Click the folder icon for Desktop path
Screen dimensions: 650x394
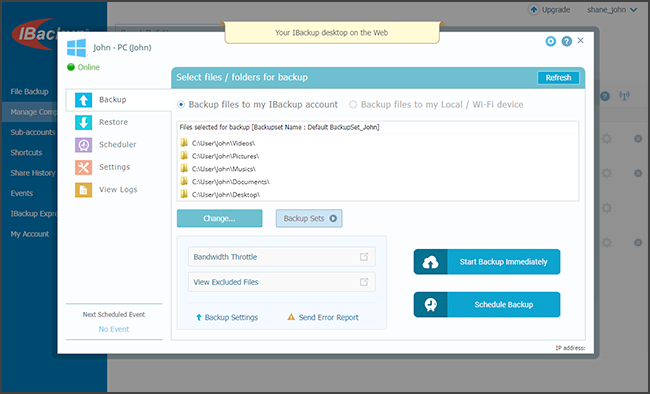click(x=184, y=195)
